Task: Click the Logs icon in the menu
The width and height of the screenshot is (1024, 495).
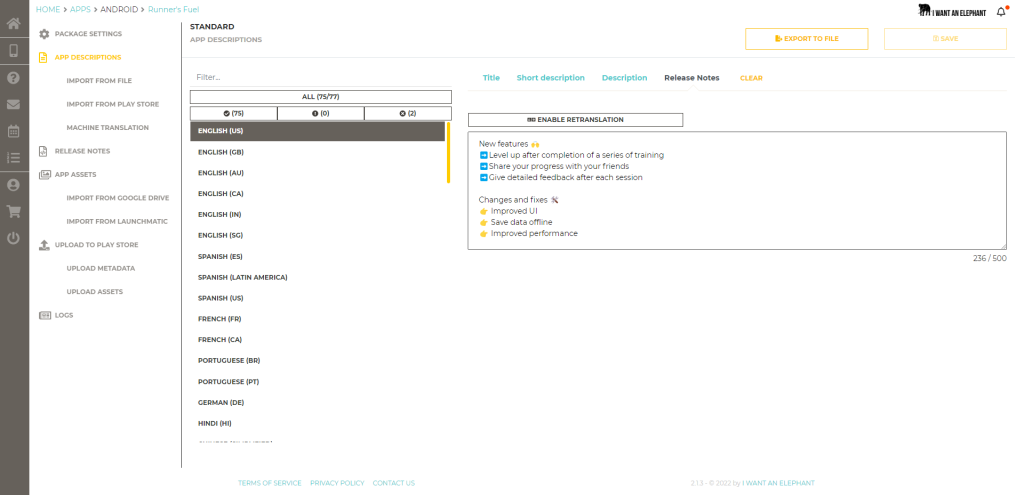Action: [44, 315]
